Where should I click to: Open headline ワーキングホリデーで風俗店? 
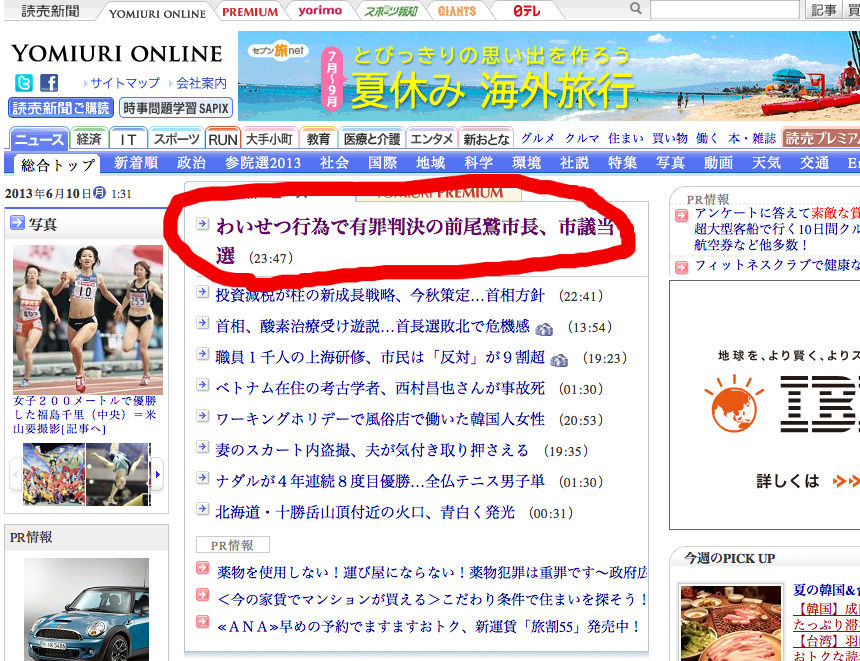click(380, 420)
